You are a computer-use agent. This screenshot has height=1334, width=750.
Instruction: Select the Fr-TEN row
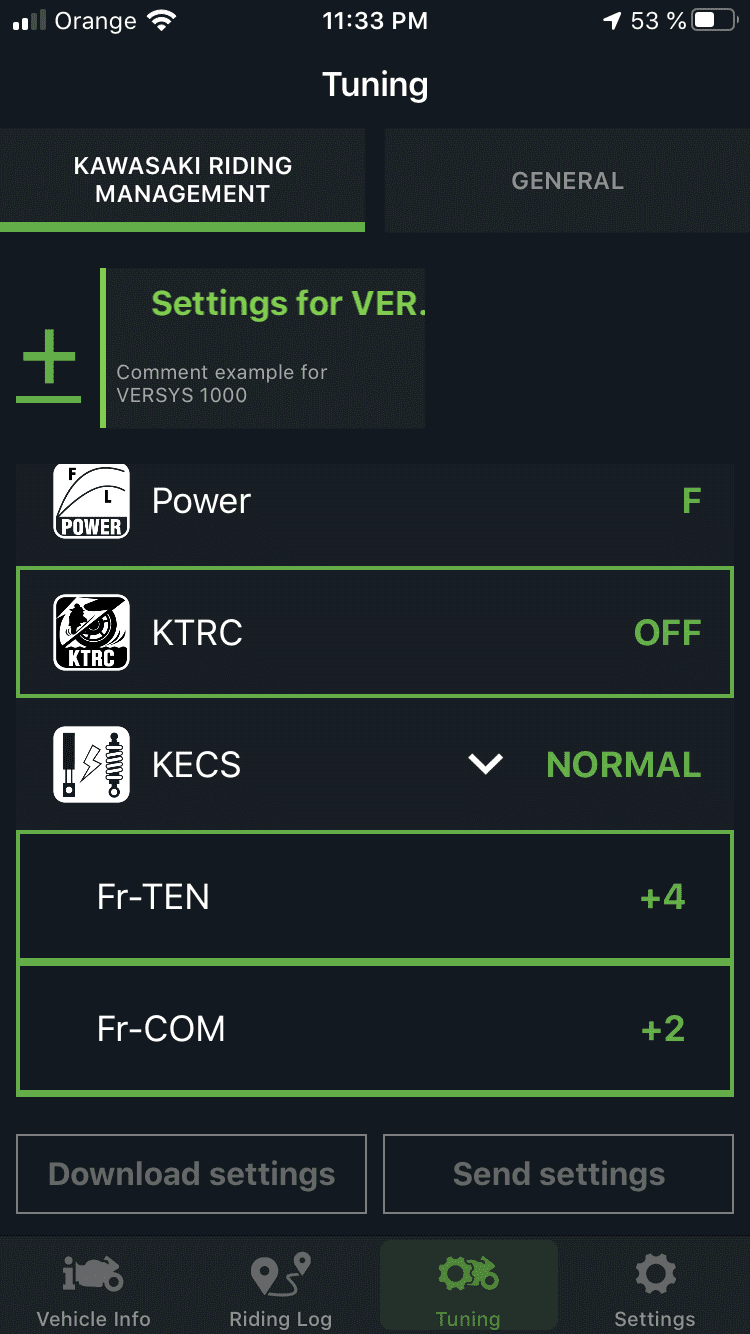[375, 897]
